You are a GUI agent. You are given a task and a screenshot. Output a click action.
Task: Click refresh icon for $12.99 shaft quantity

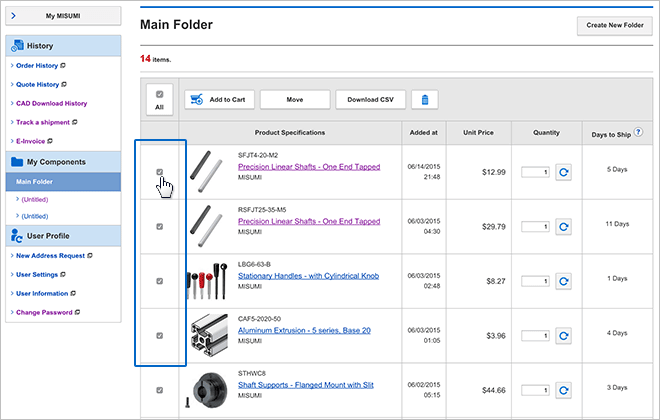point(563,172)
